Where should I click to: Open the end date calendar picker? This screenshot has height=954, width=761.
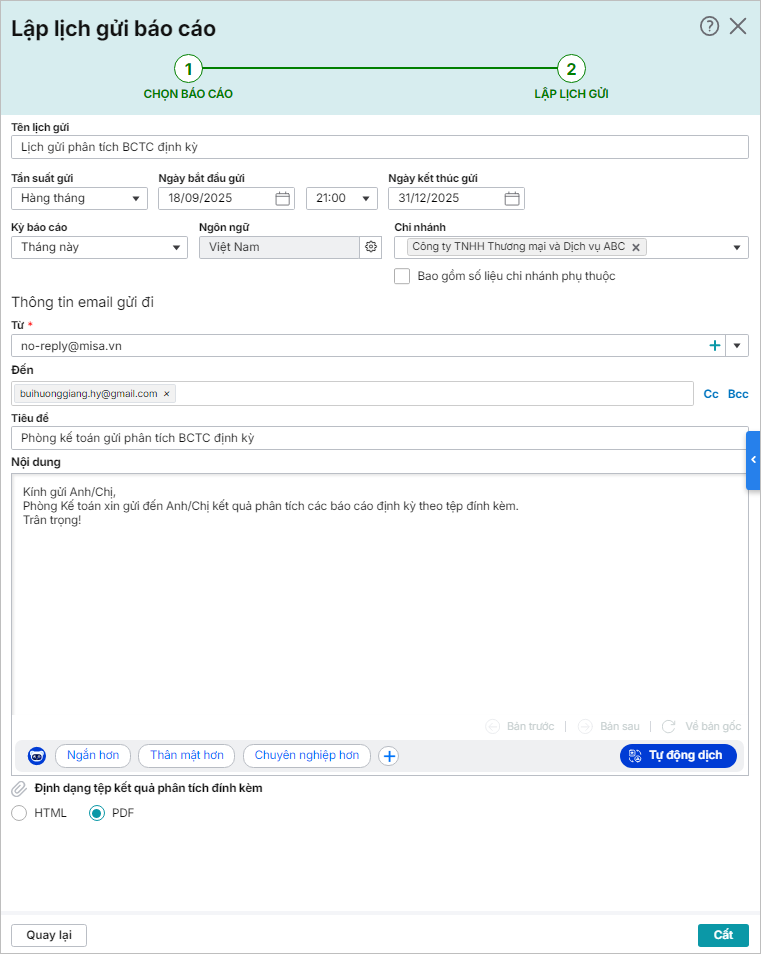click(512, 198)
